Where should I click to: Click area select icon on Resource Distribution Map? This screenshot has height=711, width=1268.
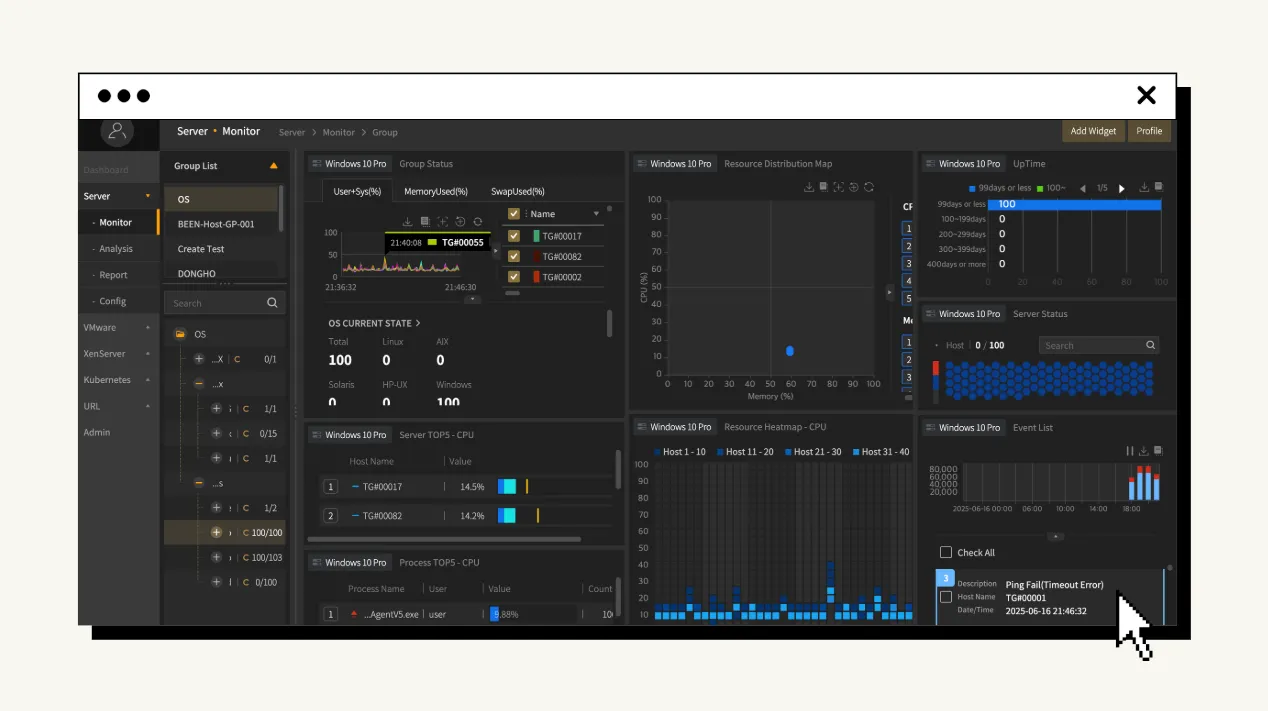(x=838, y=187)
